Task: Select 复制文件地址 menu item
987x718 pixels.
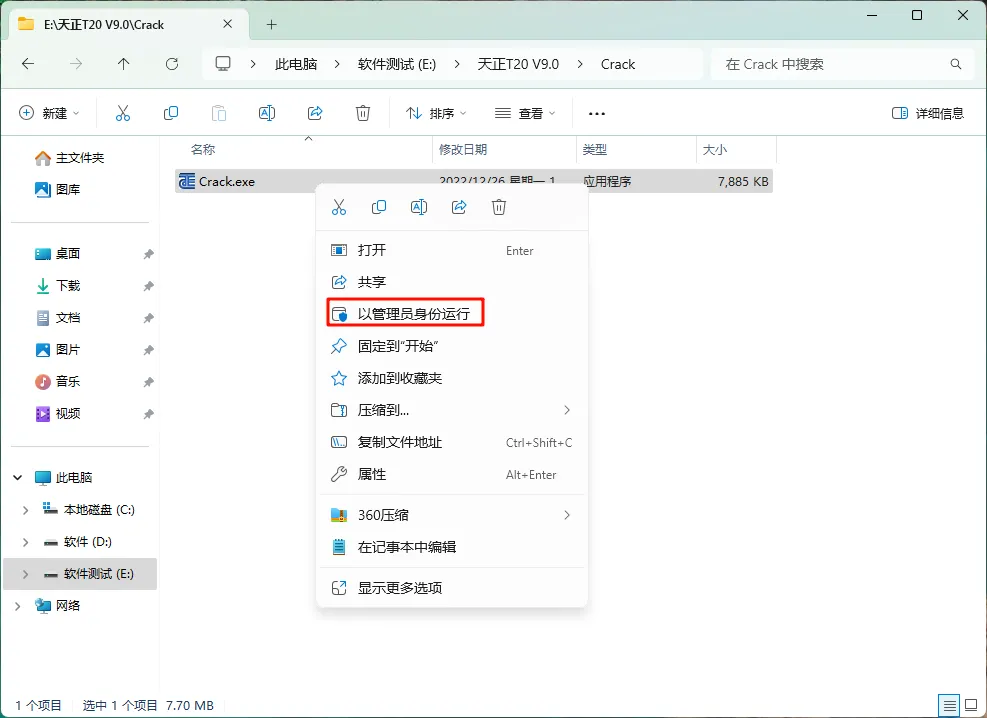Action: (452, 442)
